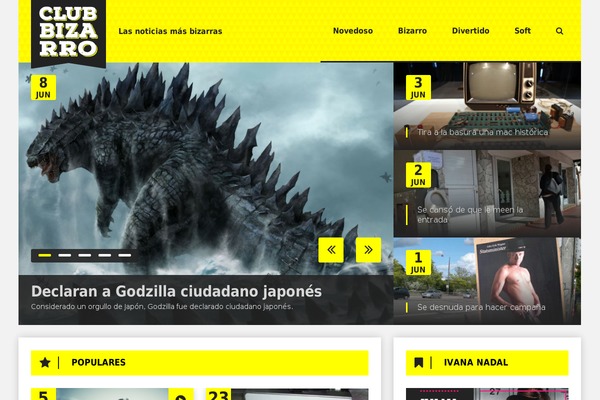Click the Club Bizarro logo

point(68,33)
